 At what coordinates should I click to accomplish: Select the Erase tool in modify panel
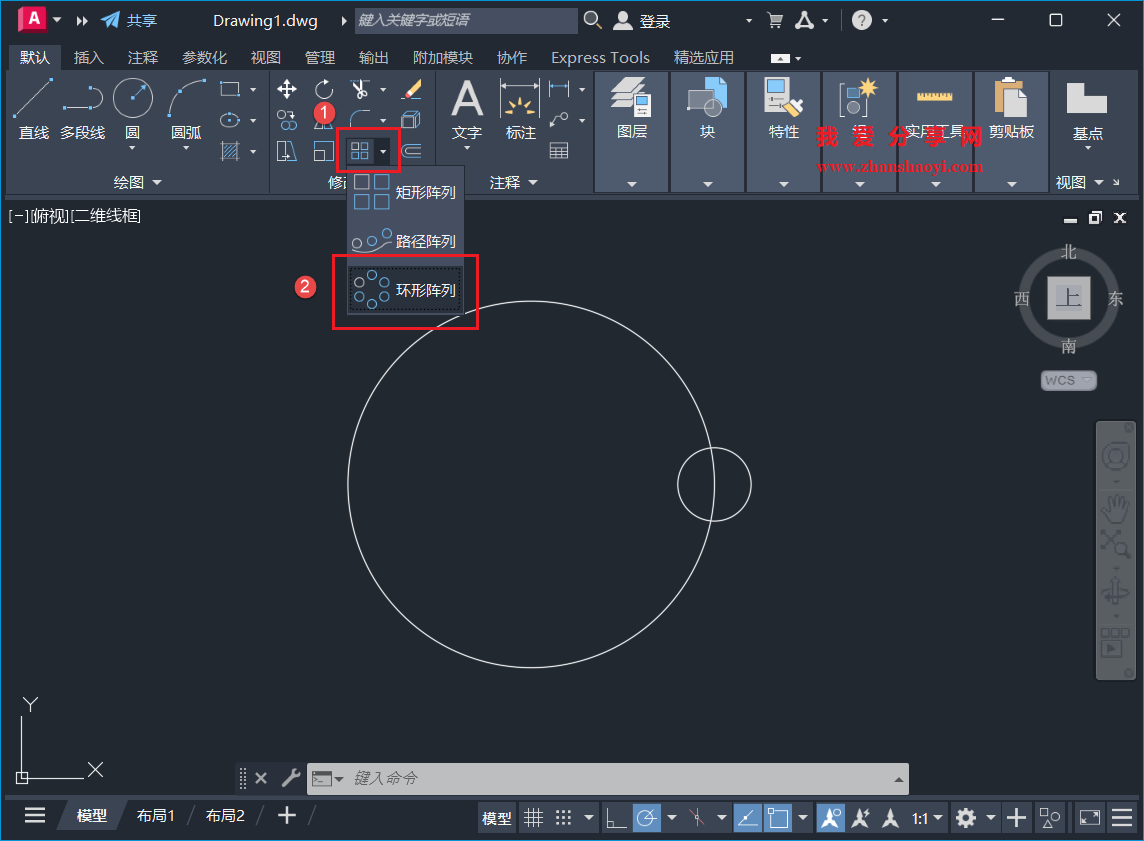414,89
